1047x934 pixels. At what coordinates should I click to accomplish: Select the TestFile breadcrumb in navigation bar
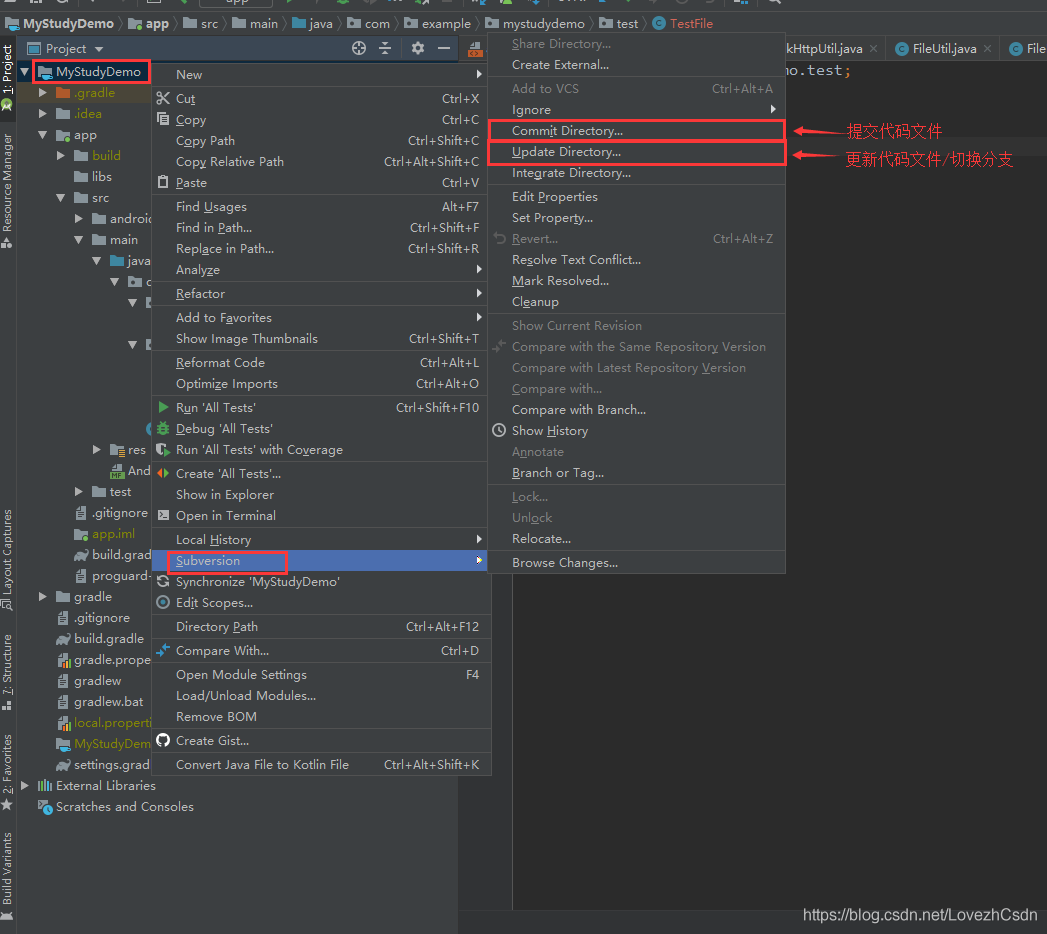(x=690, y=23)
